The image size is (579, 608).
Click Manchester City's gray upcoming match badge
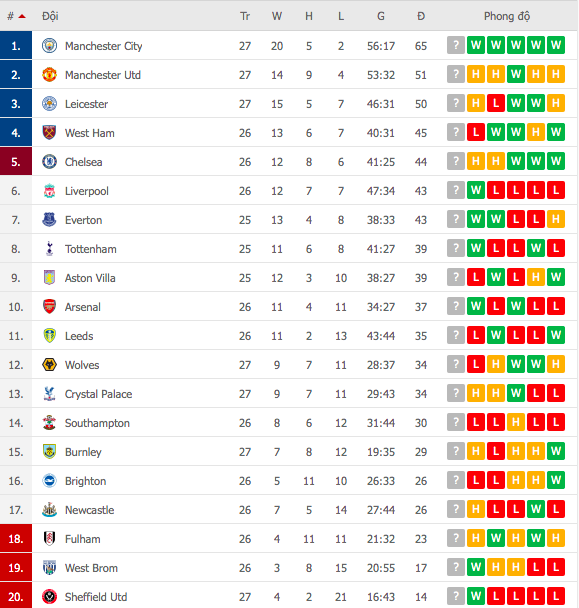[456, 45]
